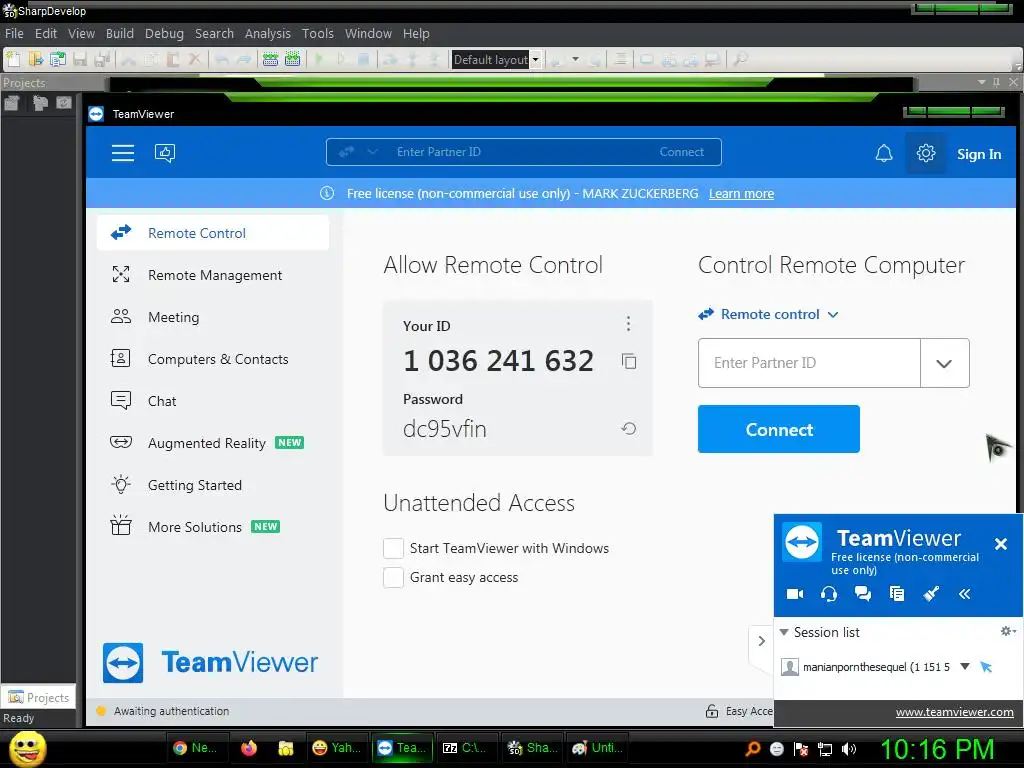The image size is (1024, 768).
Task: Open chat bubbles icon in session panel
Action: coord(863,594)
